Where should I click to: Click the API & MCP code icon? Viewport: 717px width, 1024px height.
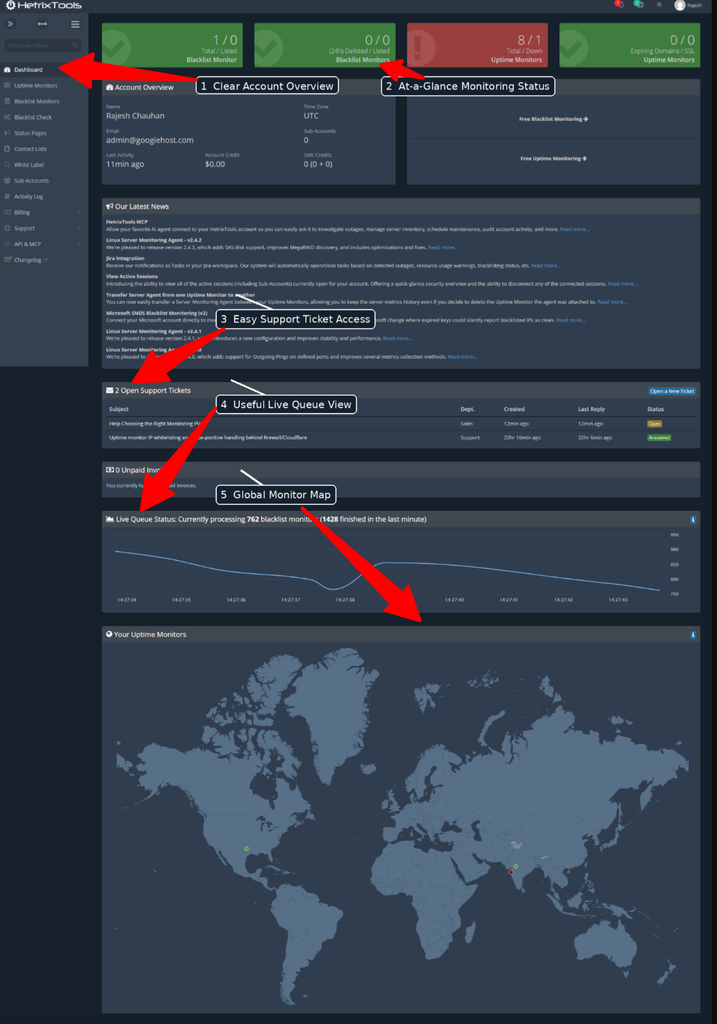point(7,244)
